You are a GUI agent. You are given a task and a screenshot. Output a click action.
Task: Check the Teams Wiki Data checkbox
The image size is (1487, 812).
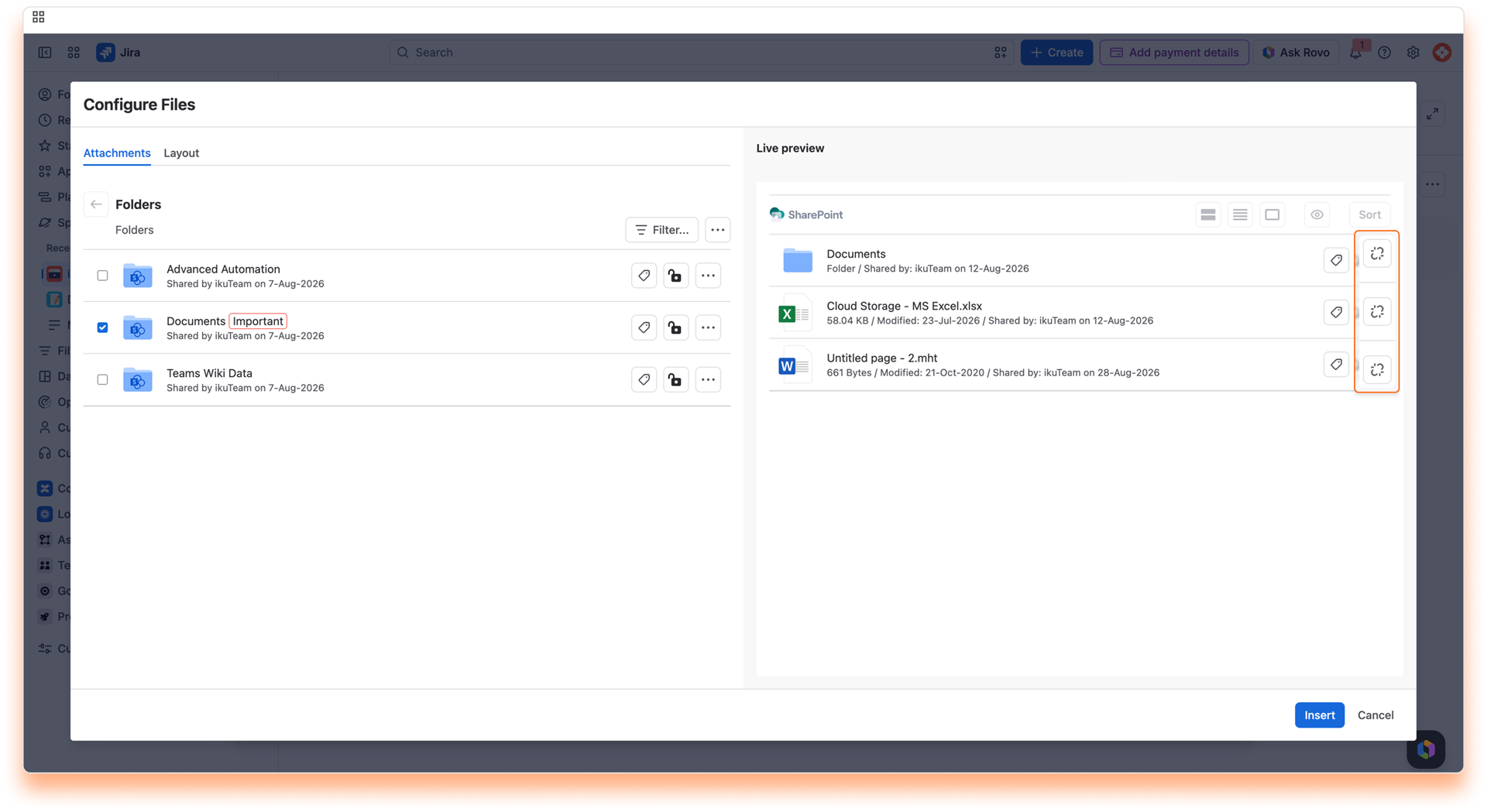tap(102, 379)
